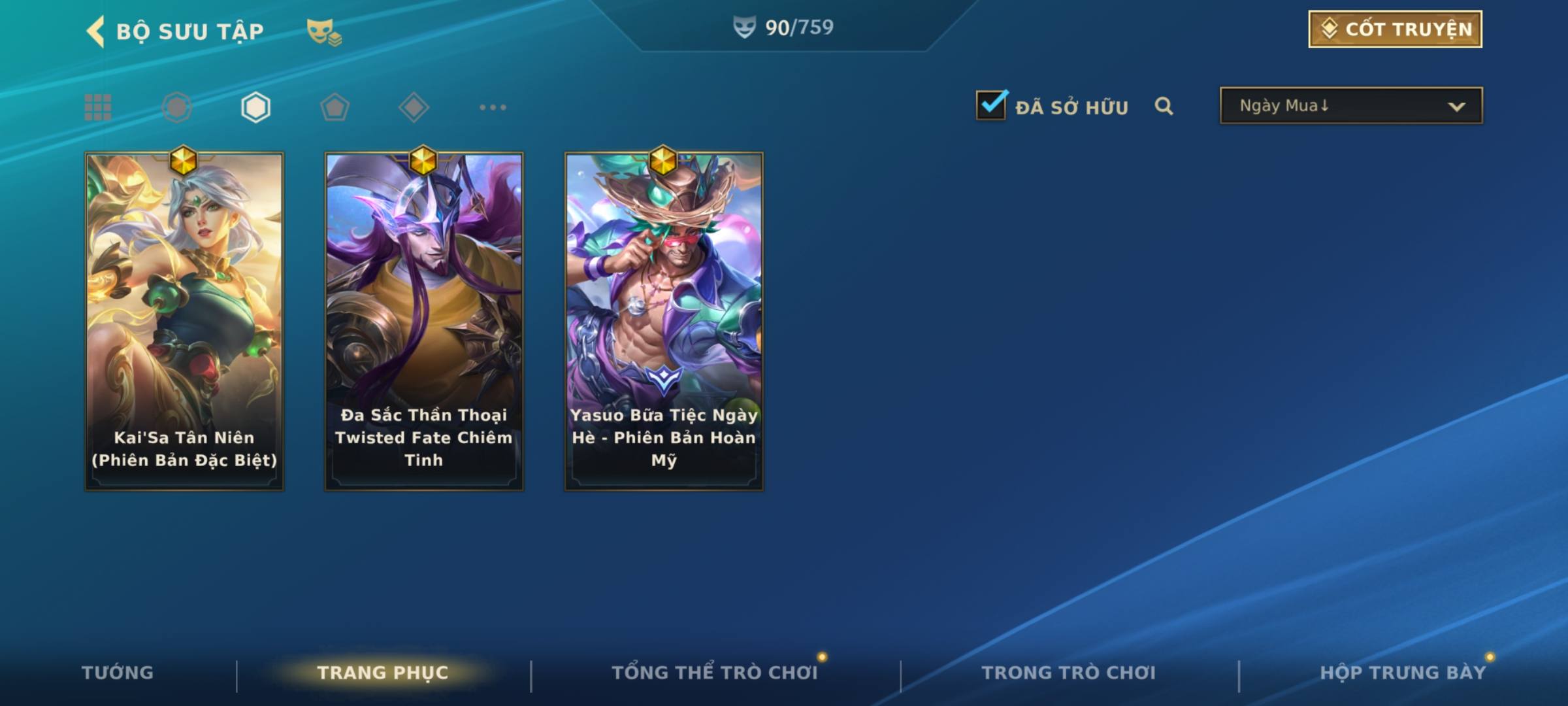Select the hexagon rarity filter icon

coord(255,107)
